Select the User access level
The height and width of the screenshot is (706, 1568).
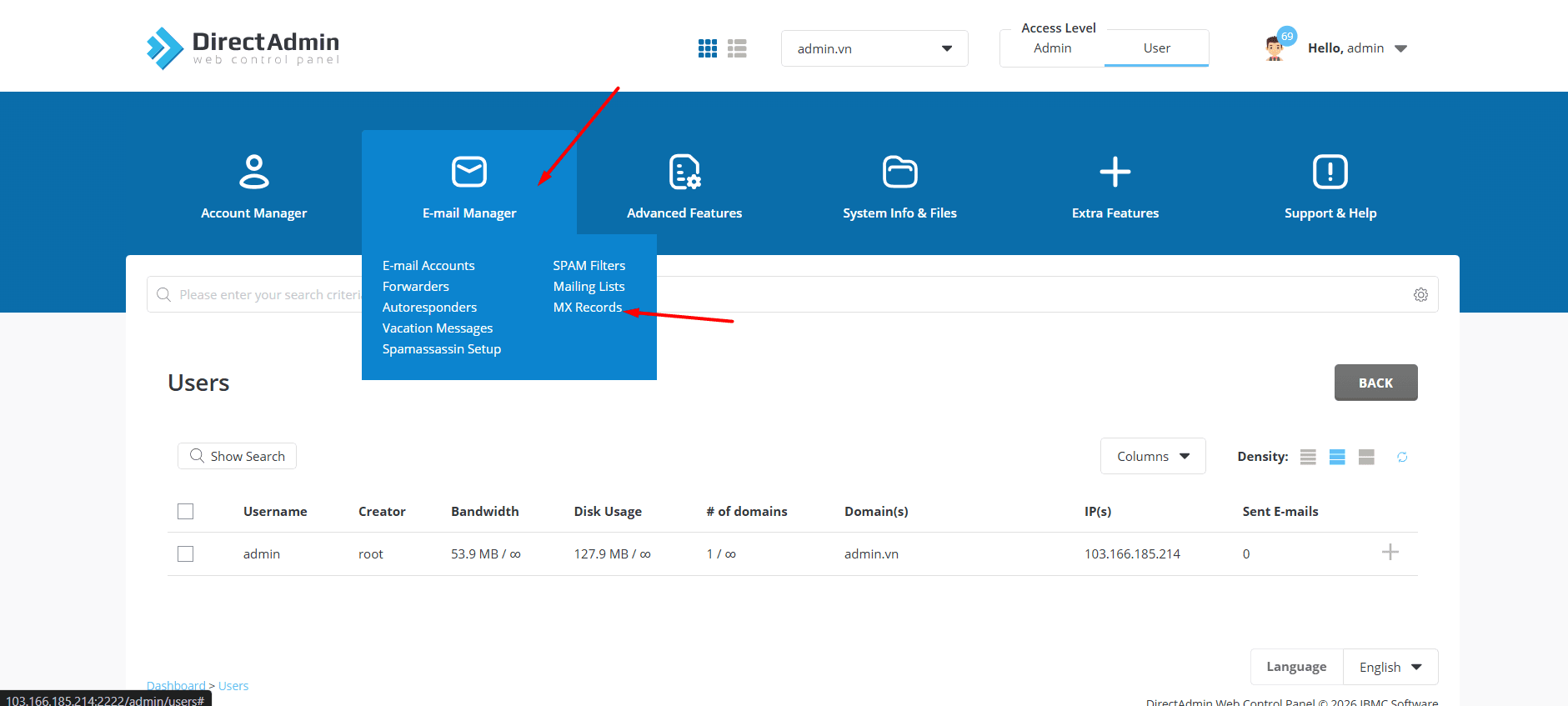[1156, 48]
